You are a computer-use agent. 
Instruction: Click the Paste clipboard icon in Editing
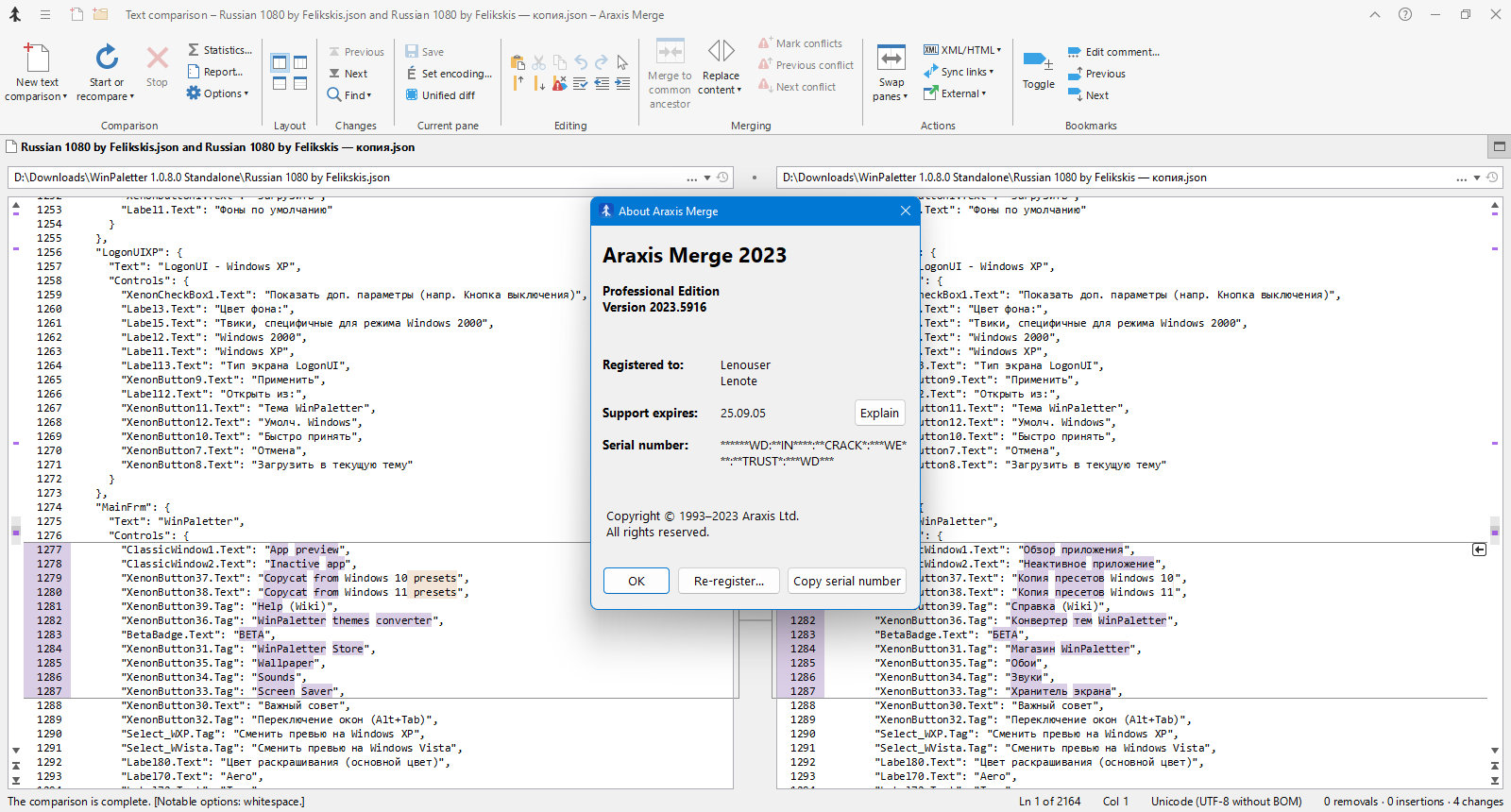click(518, 62)
